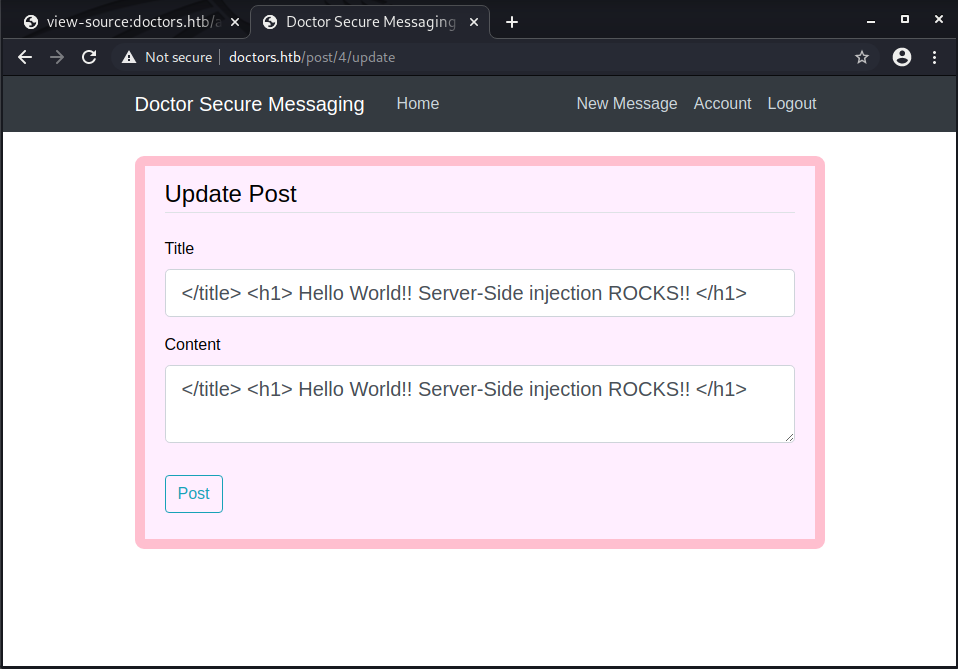Image resolution: width=958 pixels, height=669 pixels.
Task: Open the browser profile menu
Action: click(x=902, y=58)
